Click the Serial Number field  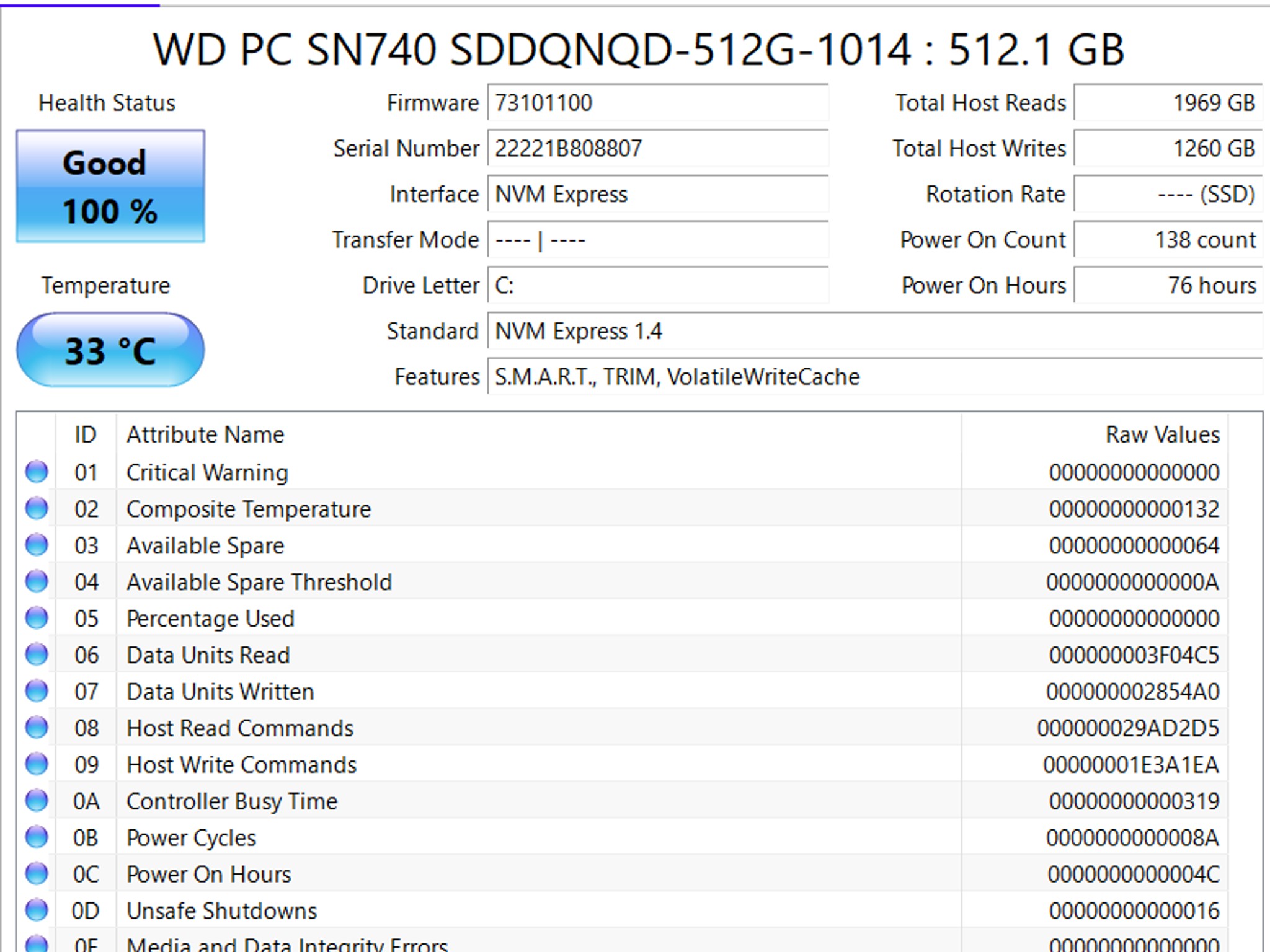(x=657, y=149)
